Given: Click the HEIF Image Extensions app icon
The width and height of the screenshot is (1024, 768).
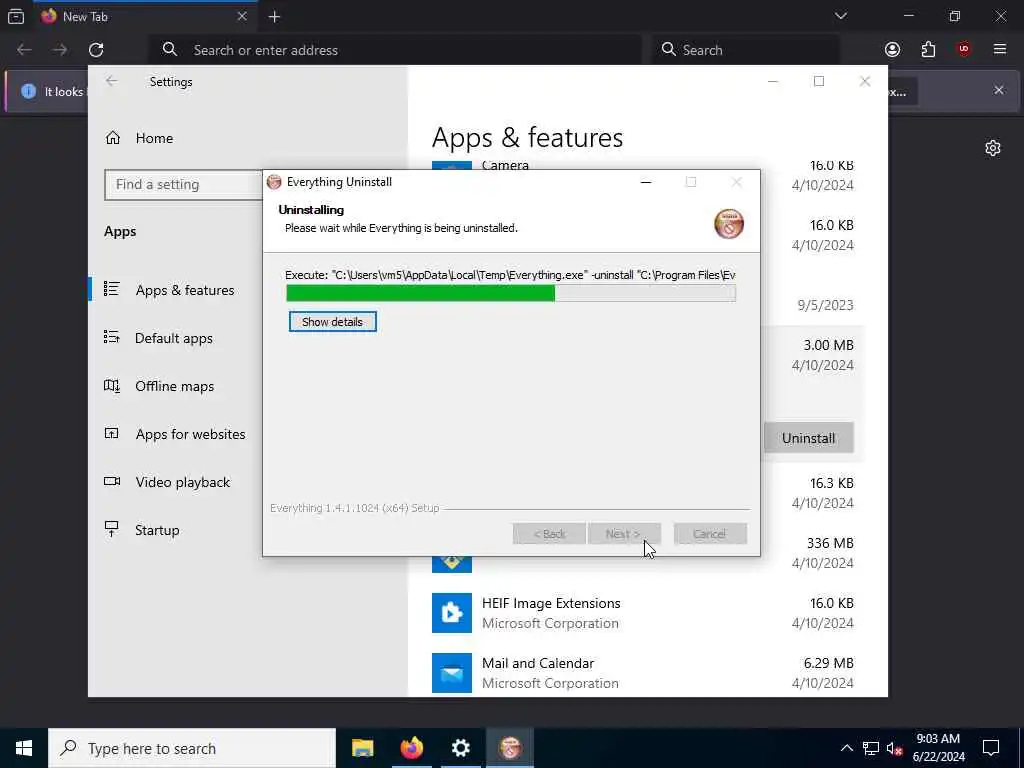Looking at the screenshot, I should [452, 613].
